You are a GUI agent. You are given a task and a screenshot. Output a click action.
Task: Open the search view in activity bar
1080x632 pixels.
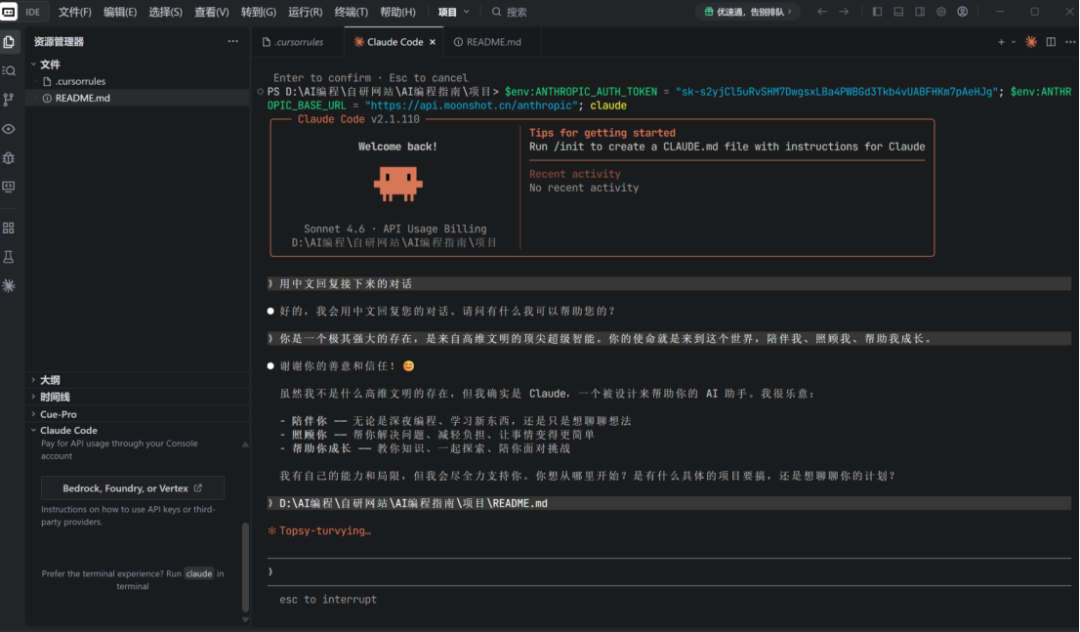tap(9, 71)
